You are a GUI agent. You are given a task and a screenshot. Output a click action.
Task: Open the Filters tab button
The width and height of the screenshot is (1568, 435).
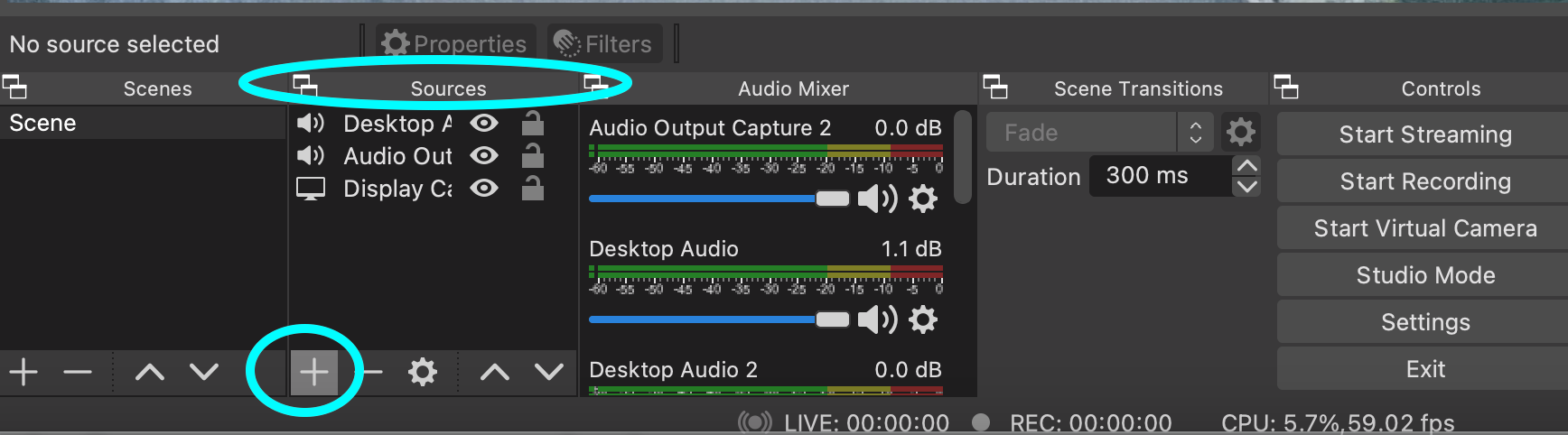click(x=604, y=43)
